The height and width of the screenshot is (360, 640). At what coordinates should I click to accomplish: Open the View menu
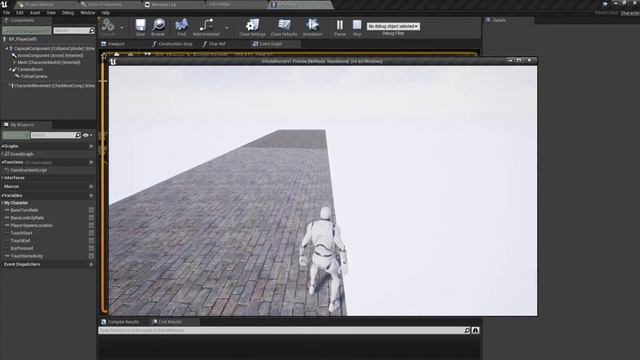point(51,13)
